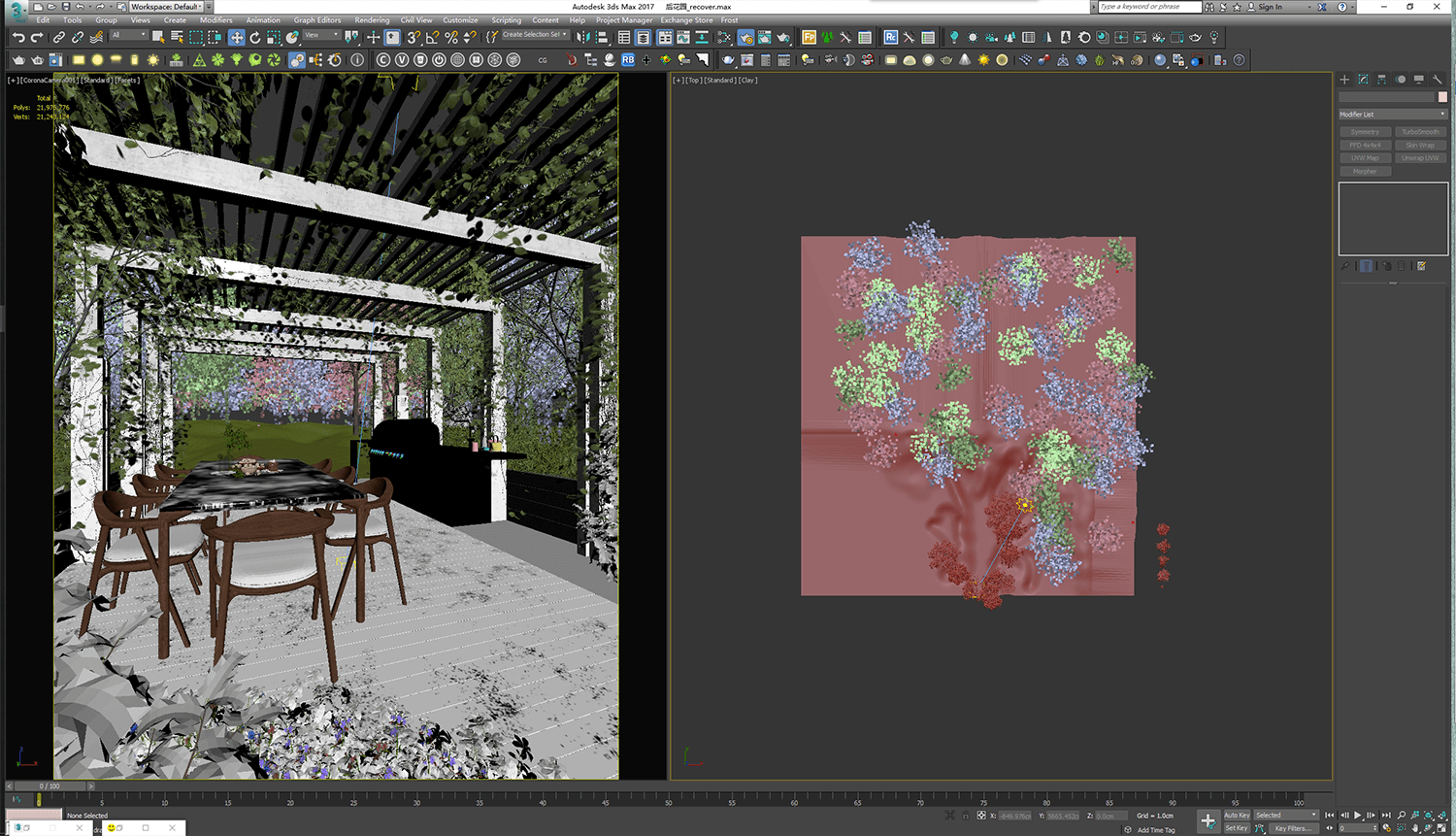The width and height of the screenshot is (1456, 836).
Task: Open the Scripting menu
Action: click(506, 19)
